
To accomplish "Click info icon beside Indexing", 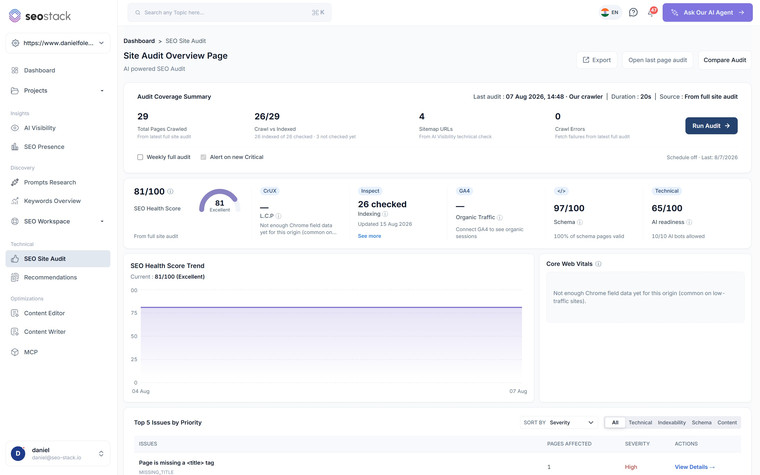I will click(385, 214).
